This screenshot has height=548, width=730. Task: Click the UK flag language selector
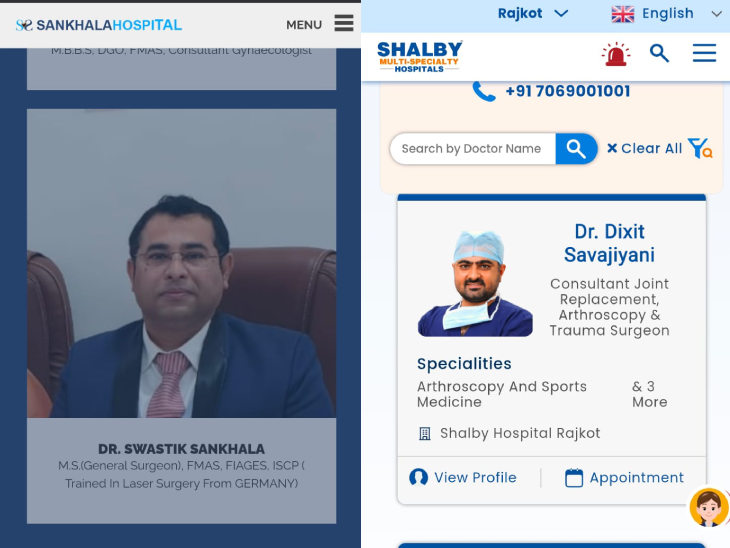pos(622,14)
